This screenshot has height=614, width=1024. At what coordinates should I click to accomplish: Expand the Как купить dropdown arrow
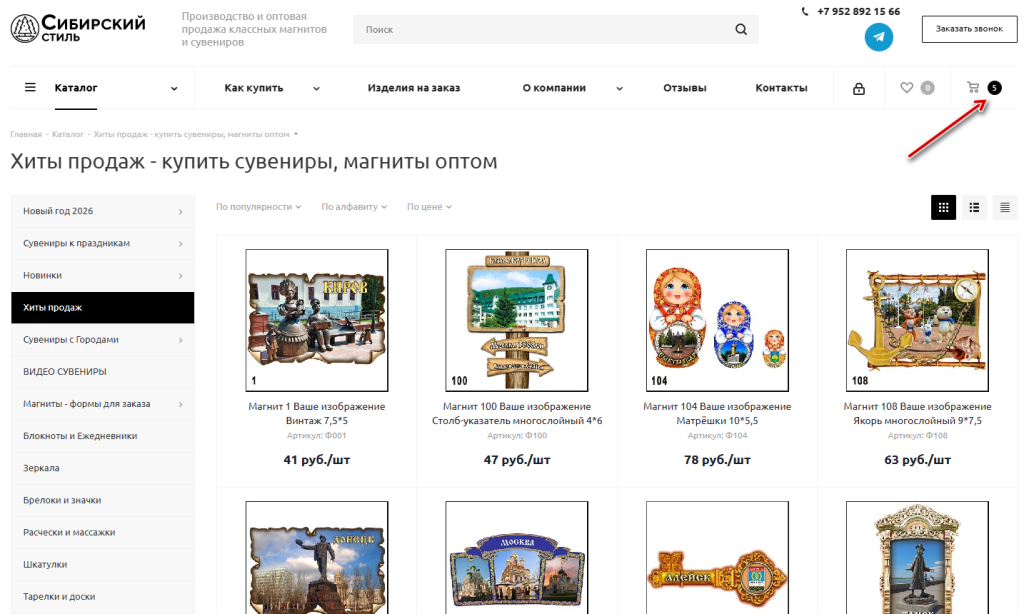click(x=316, y=89)
